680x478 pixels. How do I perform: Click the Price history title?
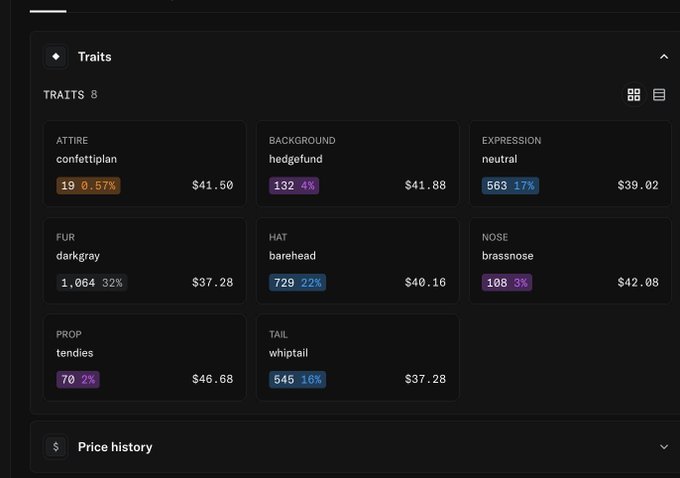115,447
